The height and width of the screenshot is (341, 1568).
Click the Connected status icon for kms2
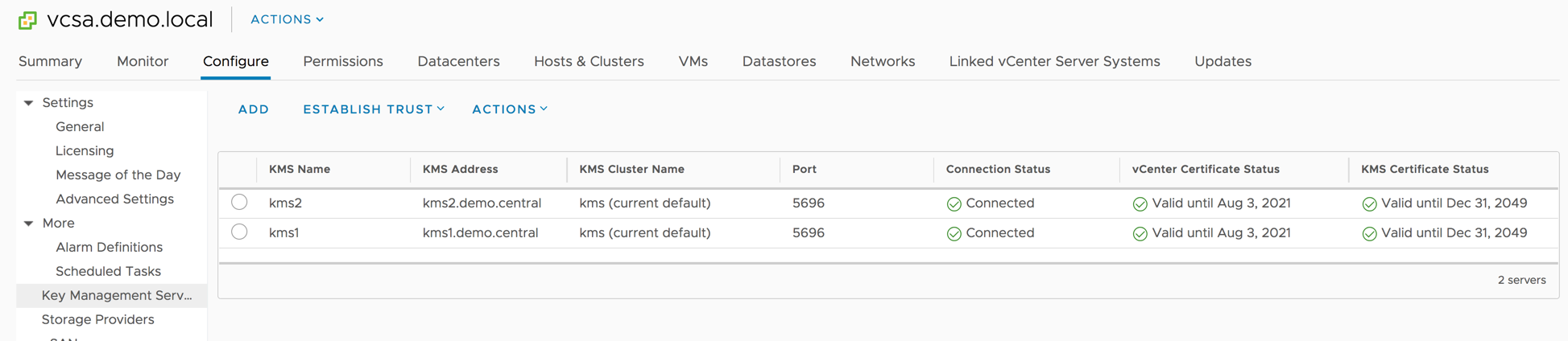pos(954,204)
